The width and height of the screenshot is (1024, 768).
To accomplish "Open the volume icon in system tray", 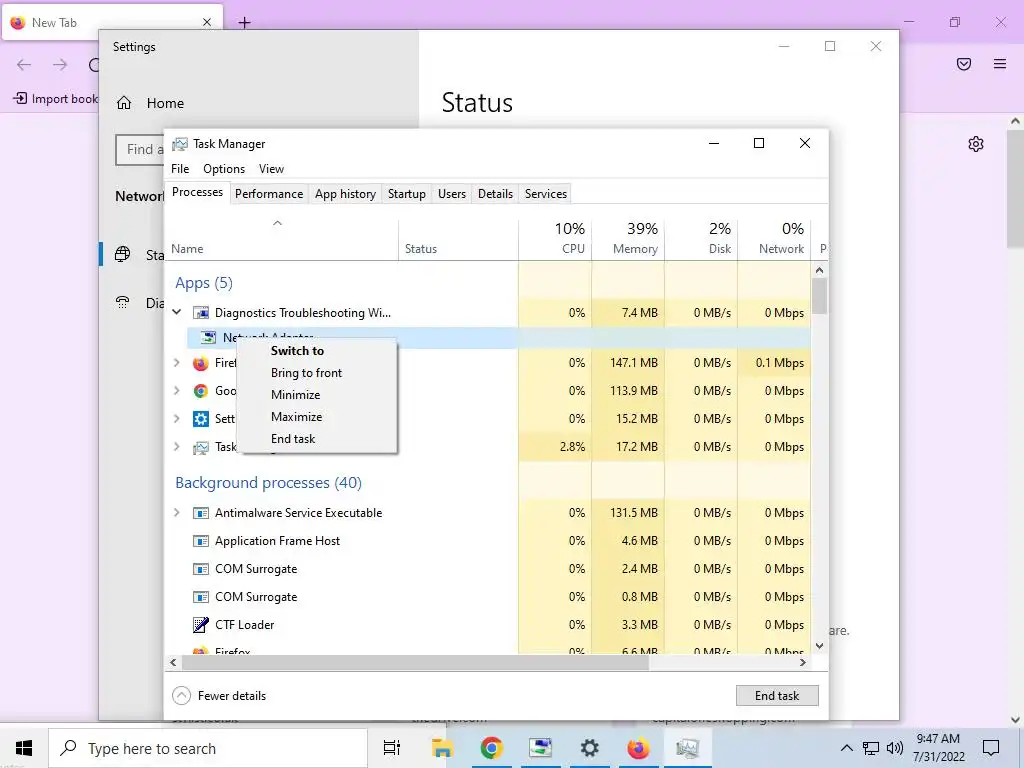I will click(895, 748).
